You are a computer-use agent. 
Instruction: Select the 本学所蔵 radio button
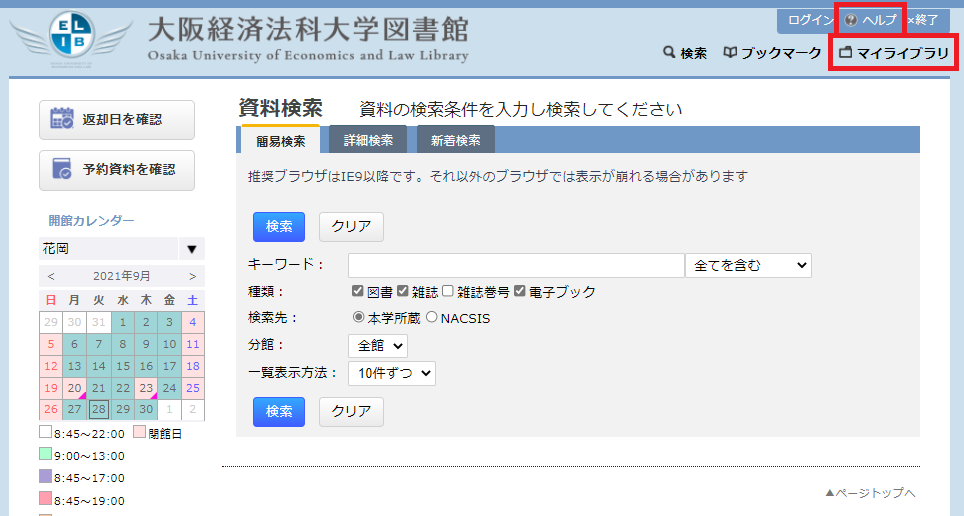[358, 317]
